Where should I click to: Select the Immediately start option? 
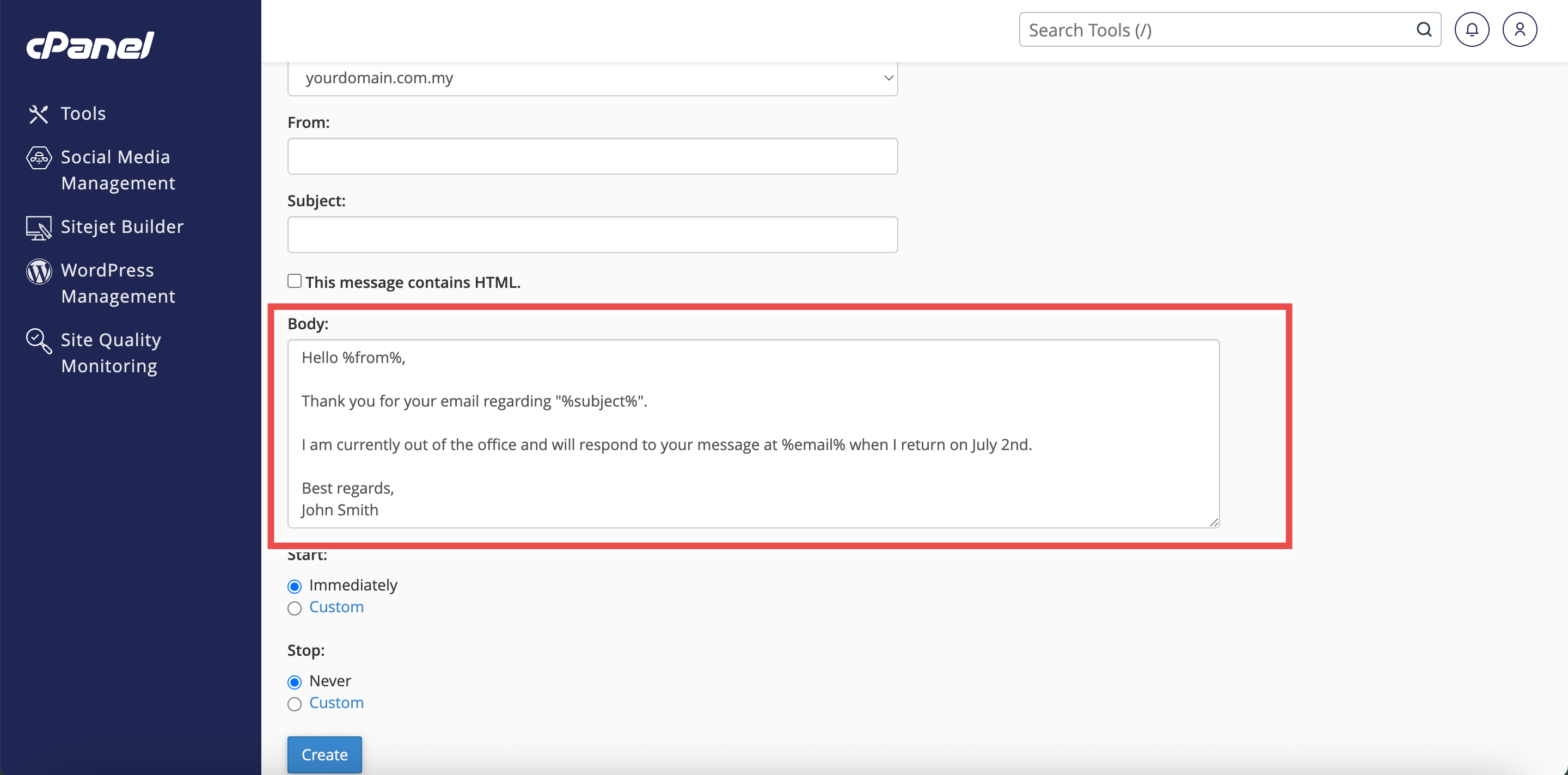(x=295, y=587)
